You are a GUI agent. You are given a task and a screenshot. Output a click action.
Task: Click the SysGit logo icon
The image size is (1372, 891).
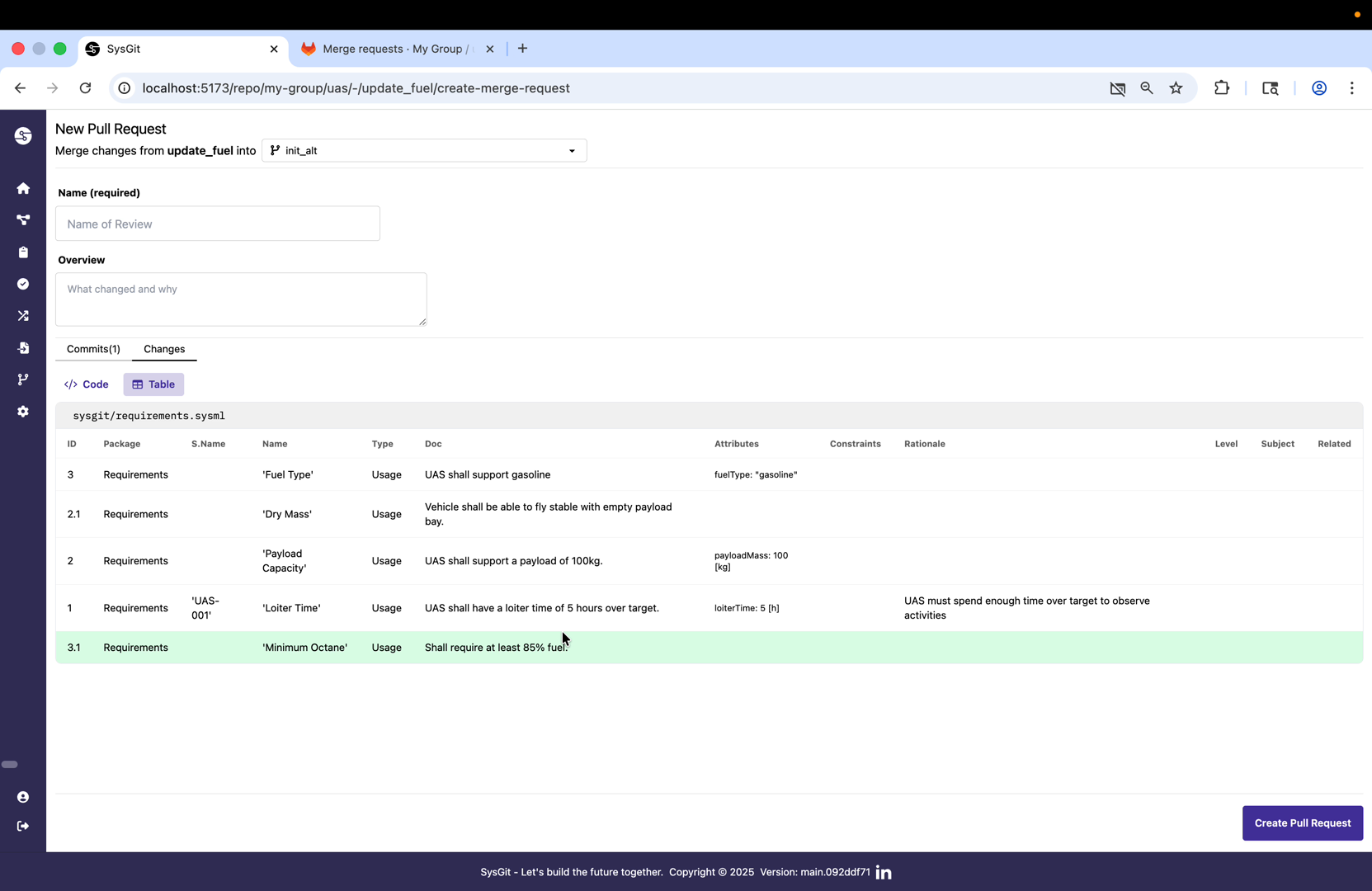[x=23, y=136]
